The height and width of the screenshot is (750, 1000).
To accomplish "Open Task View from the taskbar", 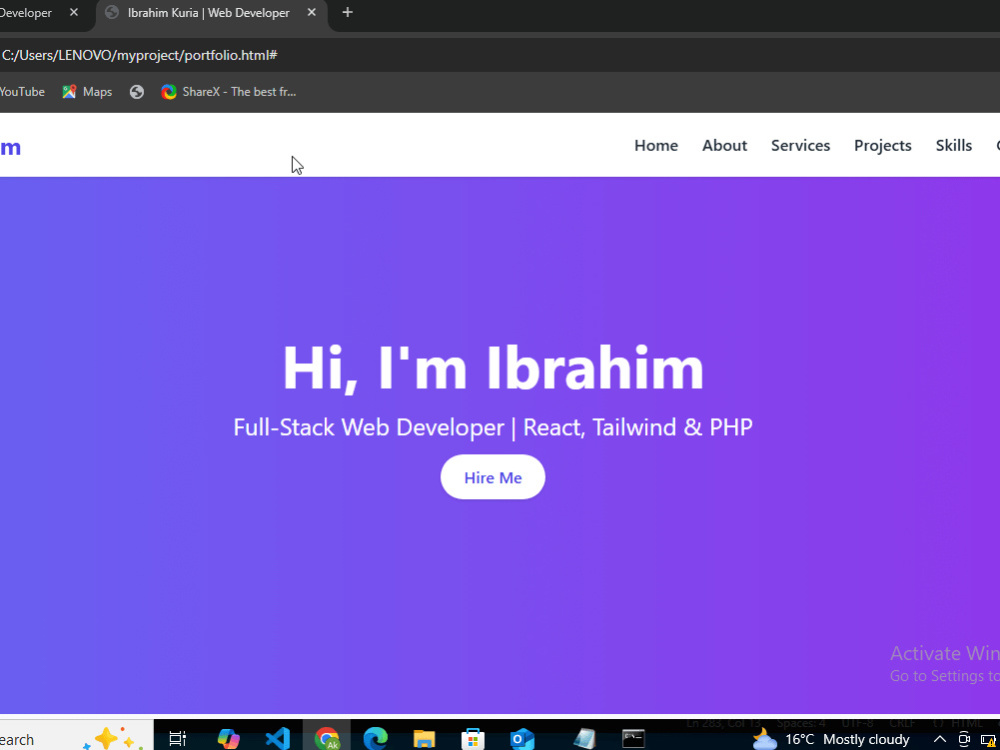I will pos(177,739).
